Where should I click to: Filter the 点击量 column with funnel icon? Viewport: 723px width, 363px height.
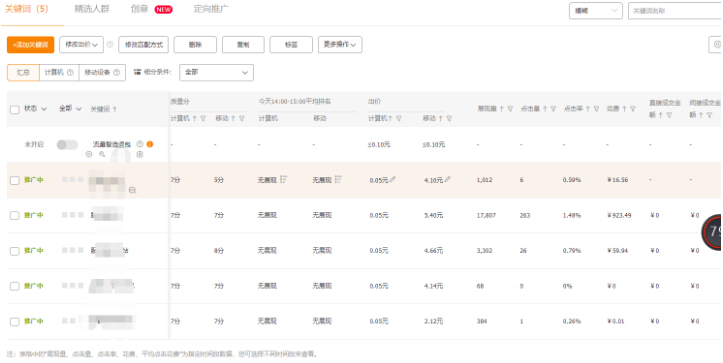(553, 109)
